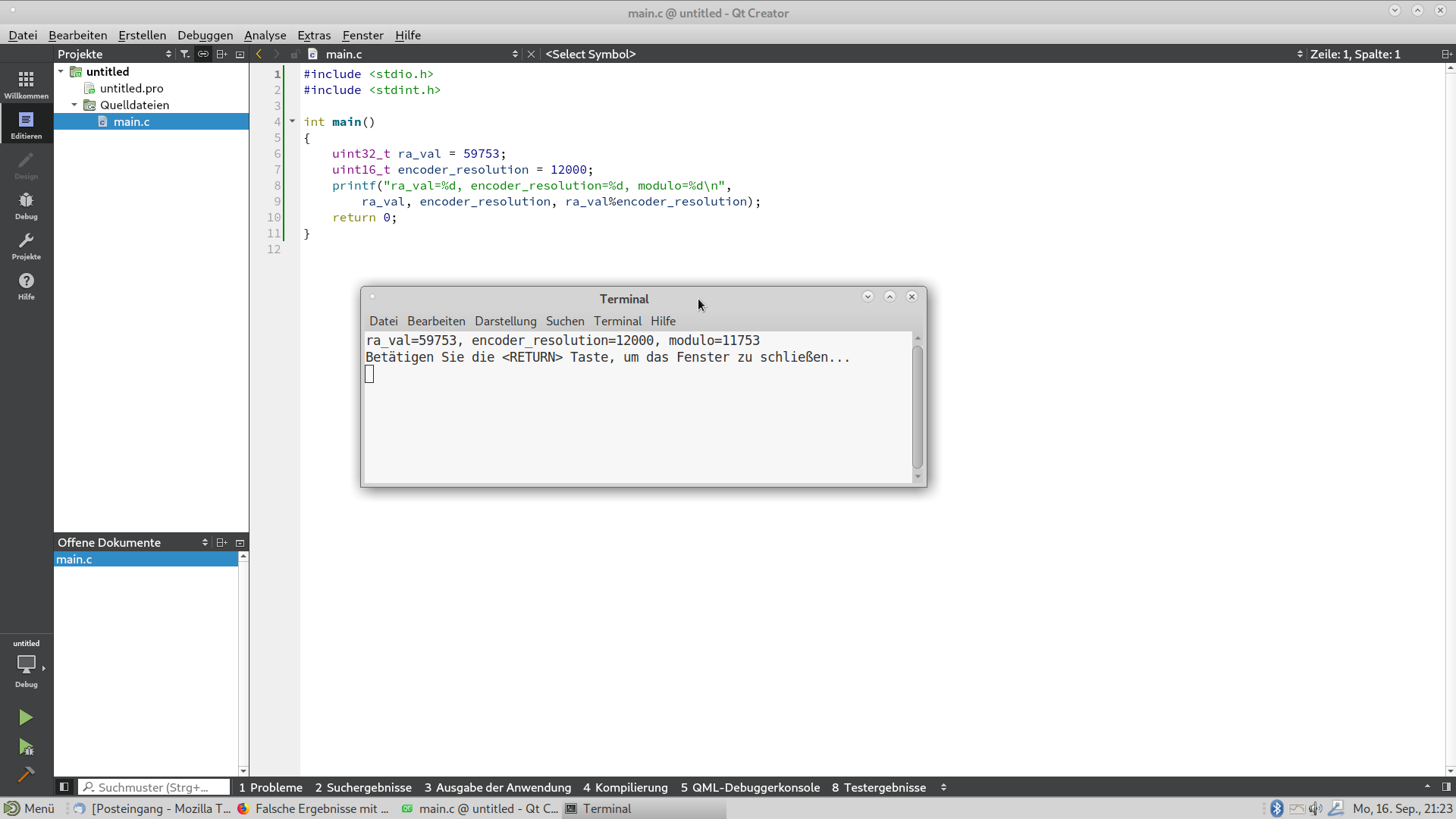Select main.c in Offene Dokumente list
Screen dimensions: 1456x819
point(146,559)
